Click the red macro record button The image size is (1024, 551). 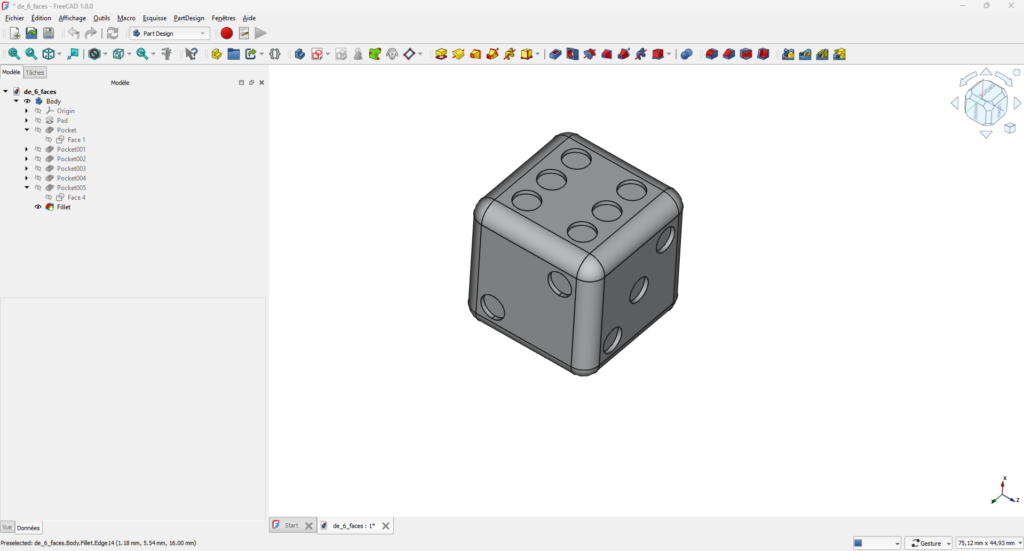pos(227,33)
